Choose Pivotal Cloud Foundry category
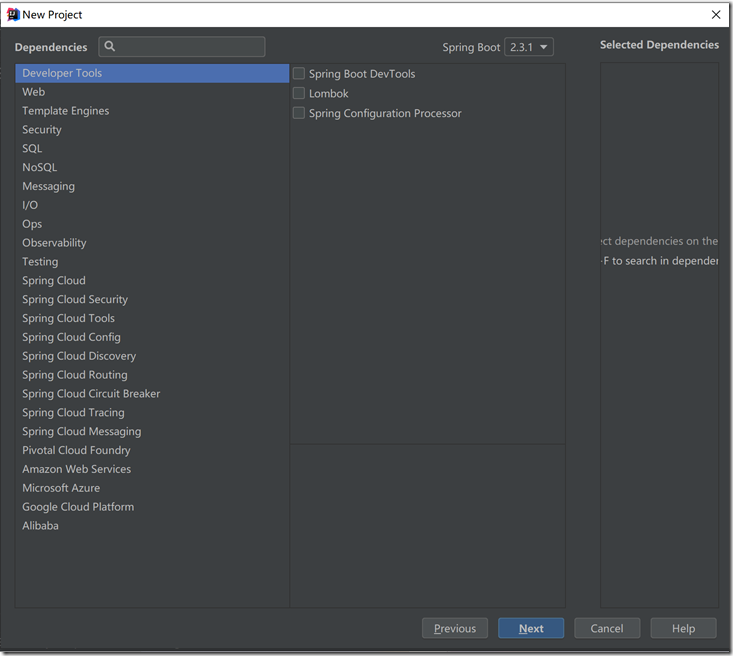This screenshot has width=733, height=656. point(152,450)
